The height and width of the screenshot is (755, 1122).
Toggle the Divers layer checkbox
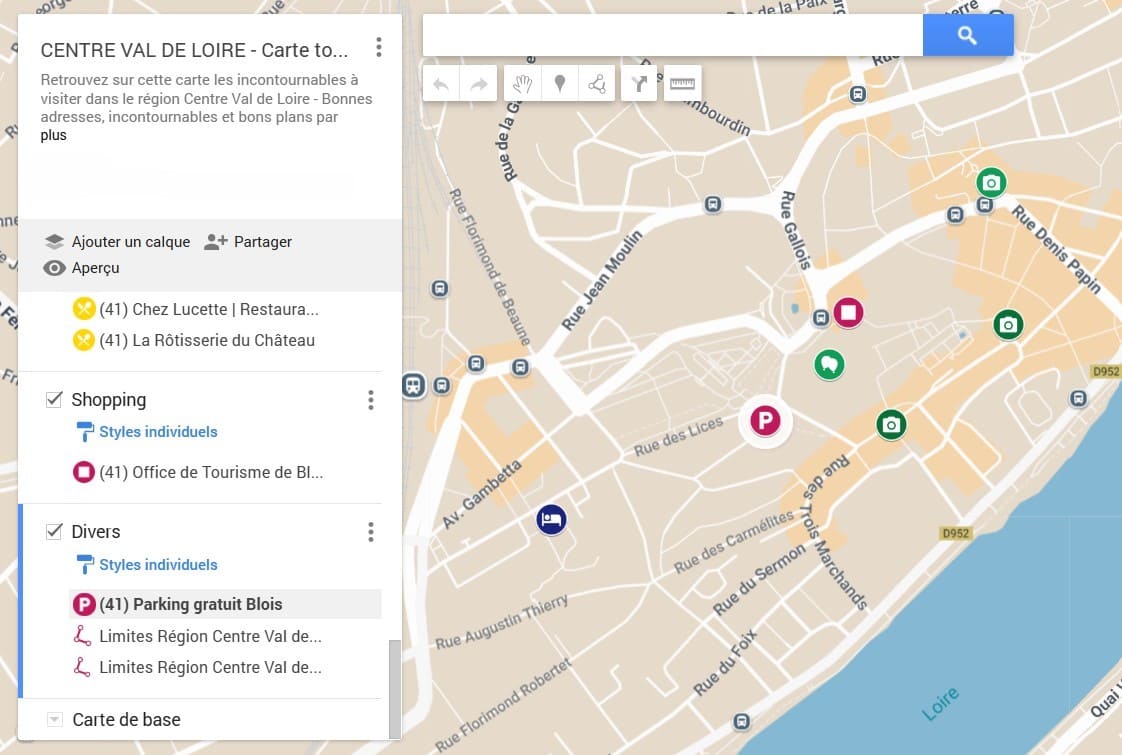coord(54,531)
